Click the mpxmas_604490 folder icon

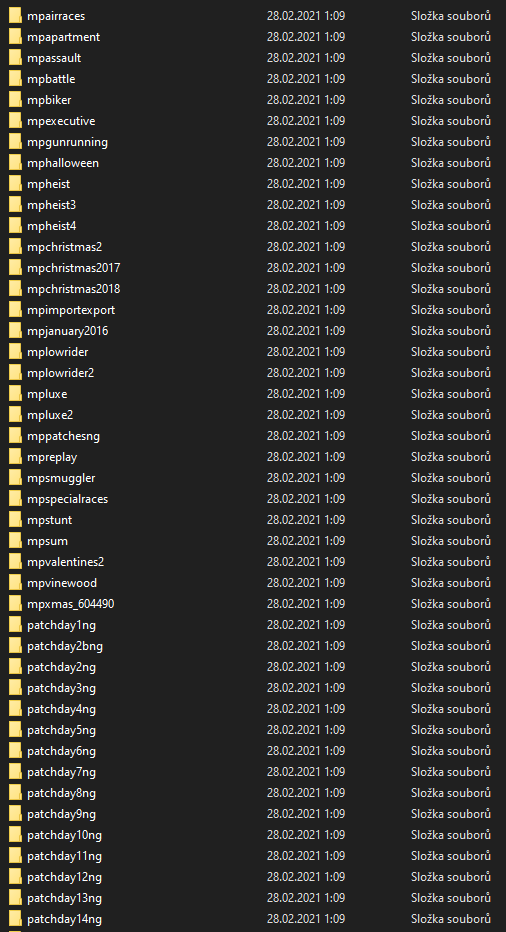[15, 604]
